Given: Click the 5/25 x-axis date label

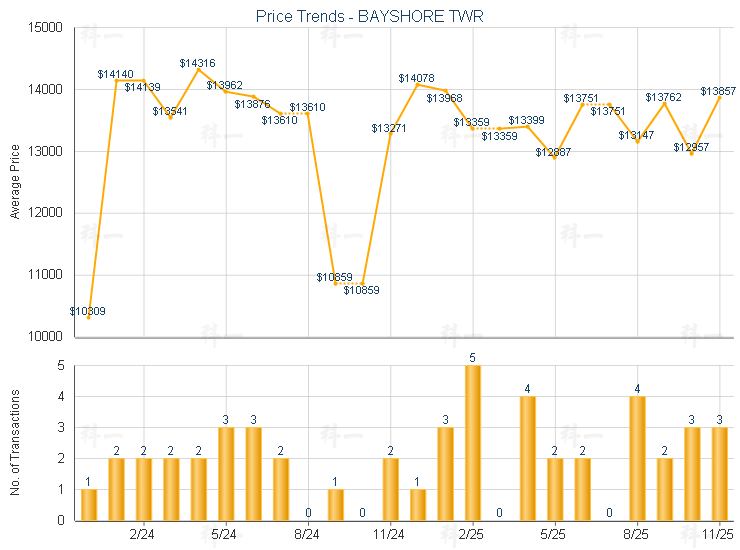Looking at the screenshot, I should pos(554,534).
